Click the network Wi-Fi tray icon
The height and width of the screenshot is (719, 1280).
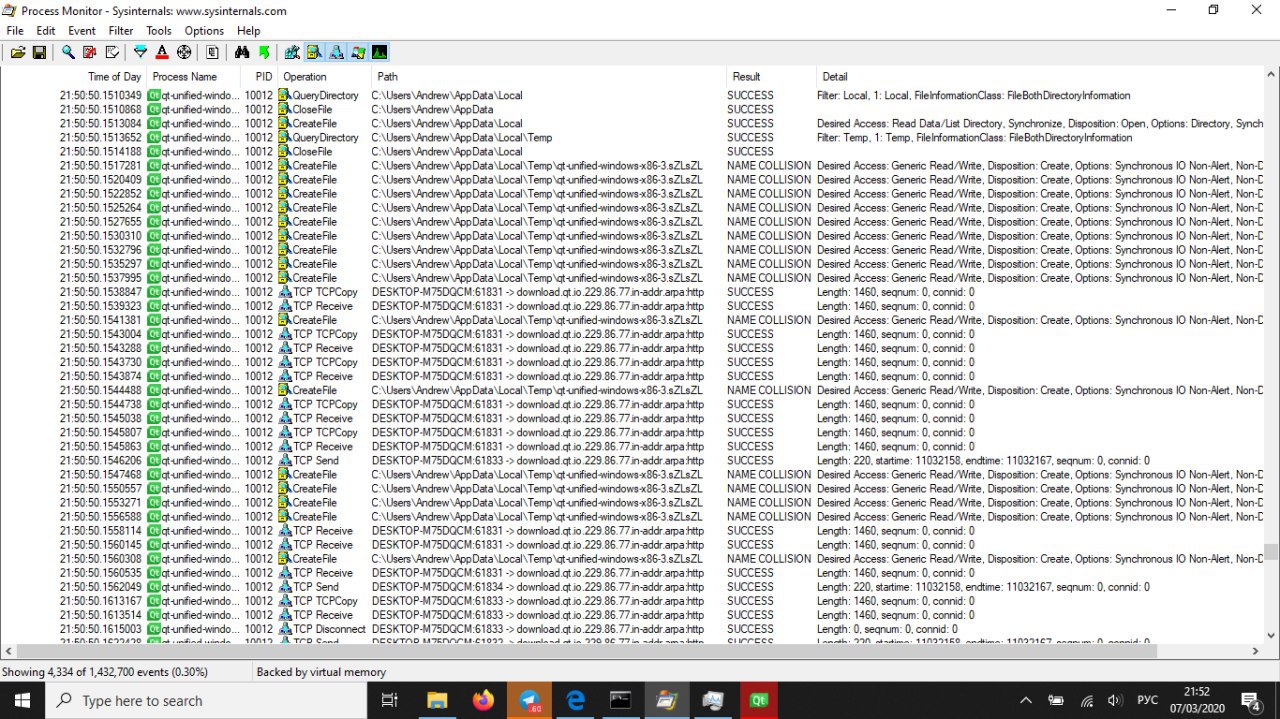click(x=1086, y=700)
